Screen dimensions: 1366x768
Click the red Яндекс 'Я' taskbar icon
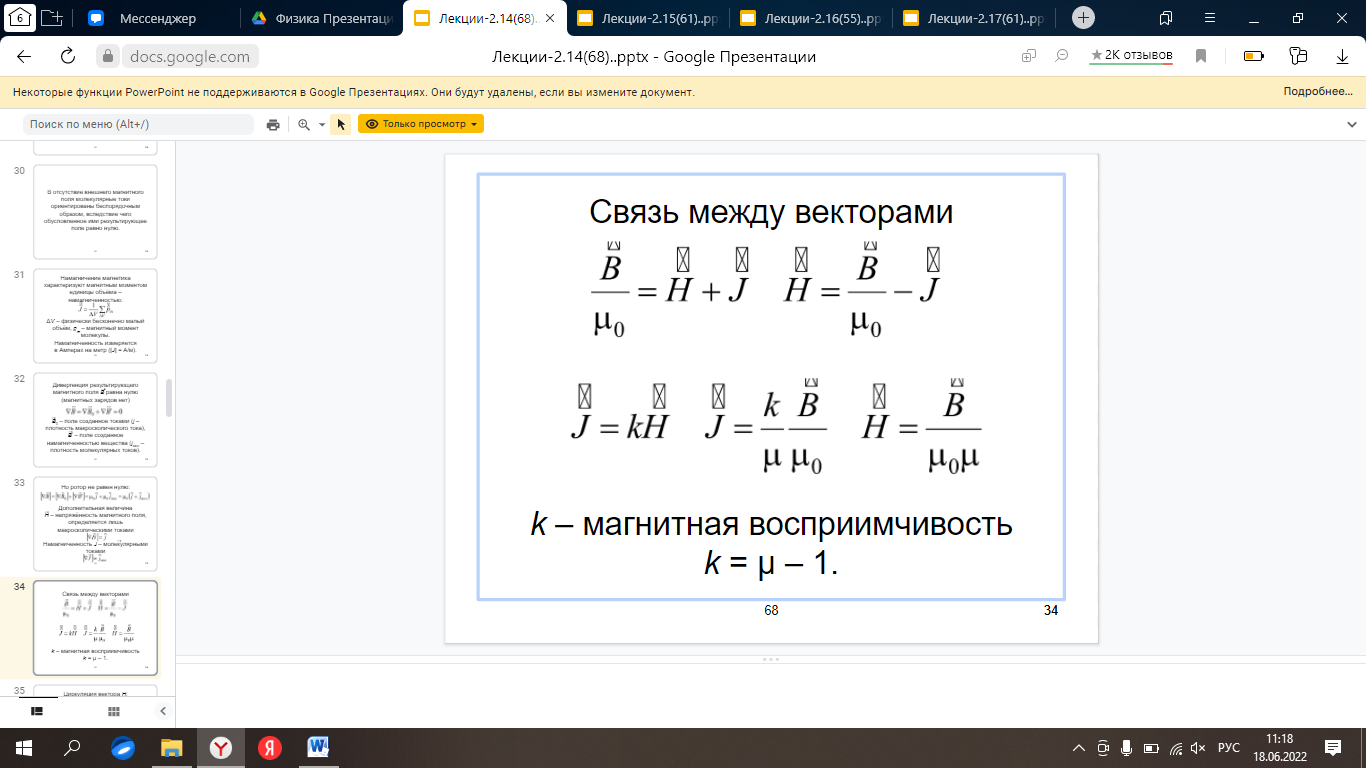270,747
